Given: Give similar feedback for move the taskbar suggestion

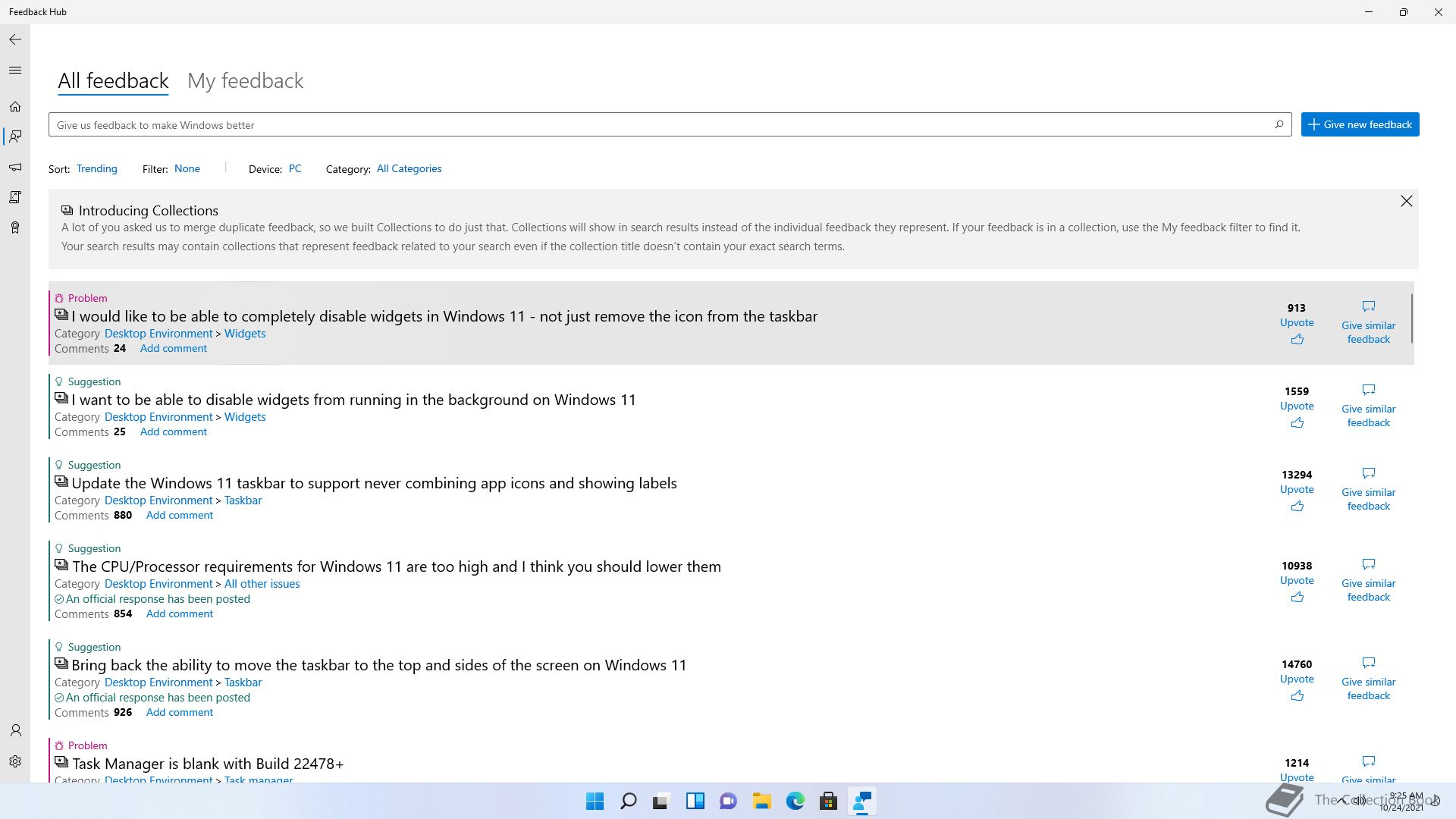Looking at the screenshot, I should [x=1369, y=679].
